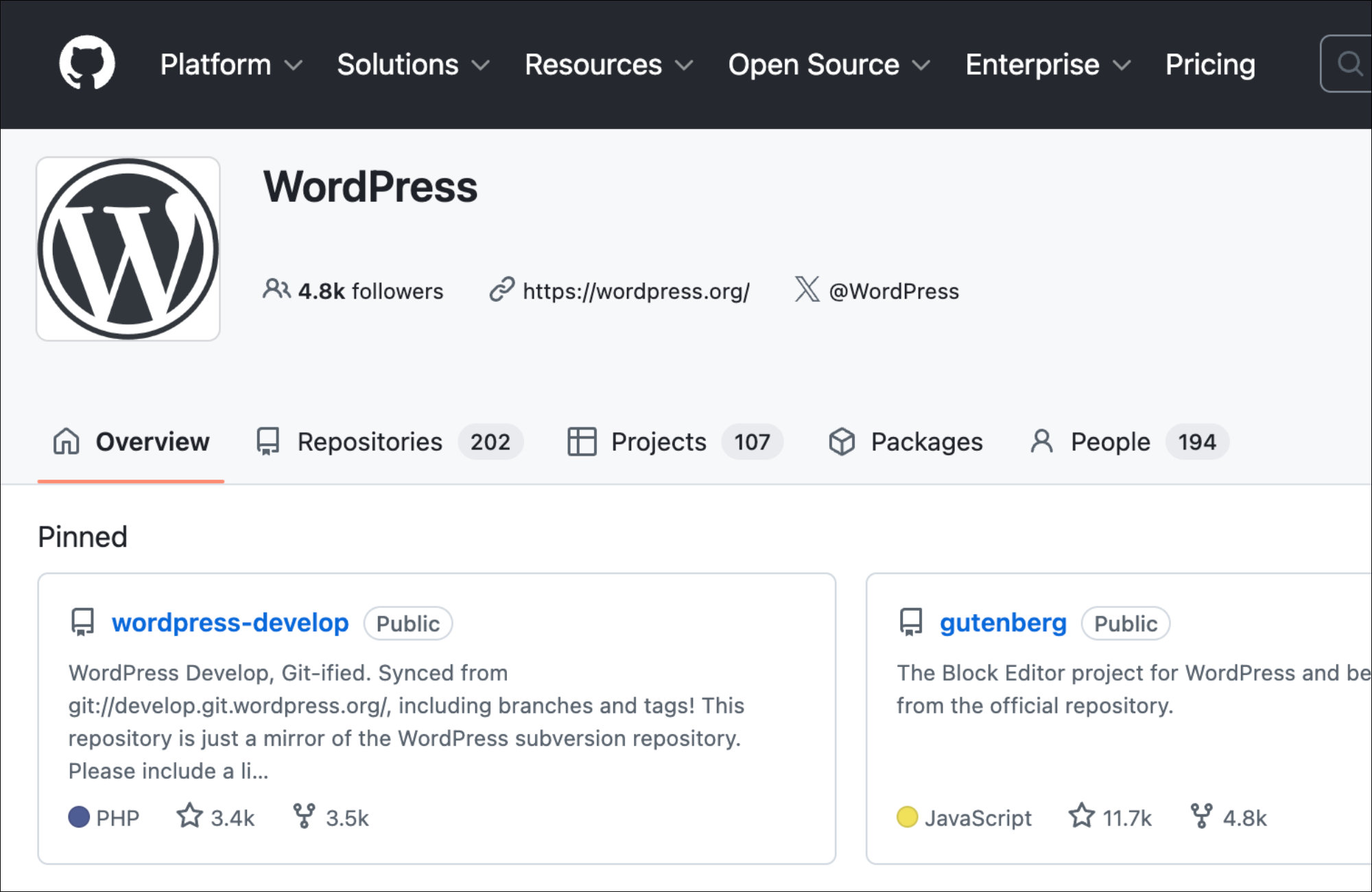Click the Packages cube icon

point(842,442)
